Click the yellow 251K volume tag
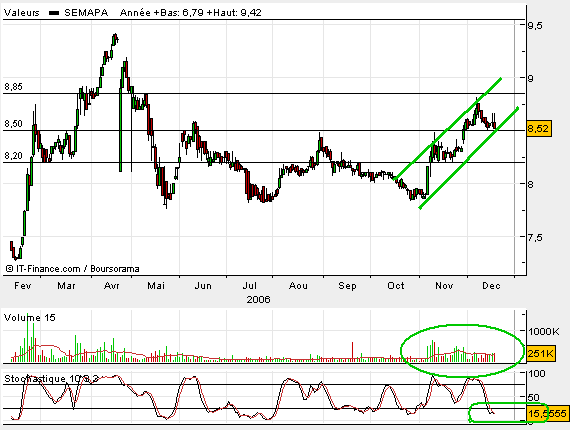The image size is (570, 430). pos(540,353)
